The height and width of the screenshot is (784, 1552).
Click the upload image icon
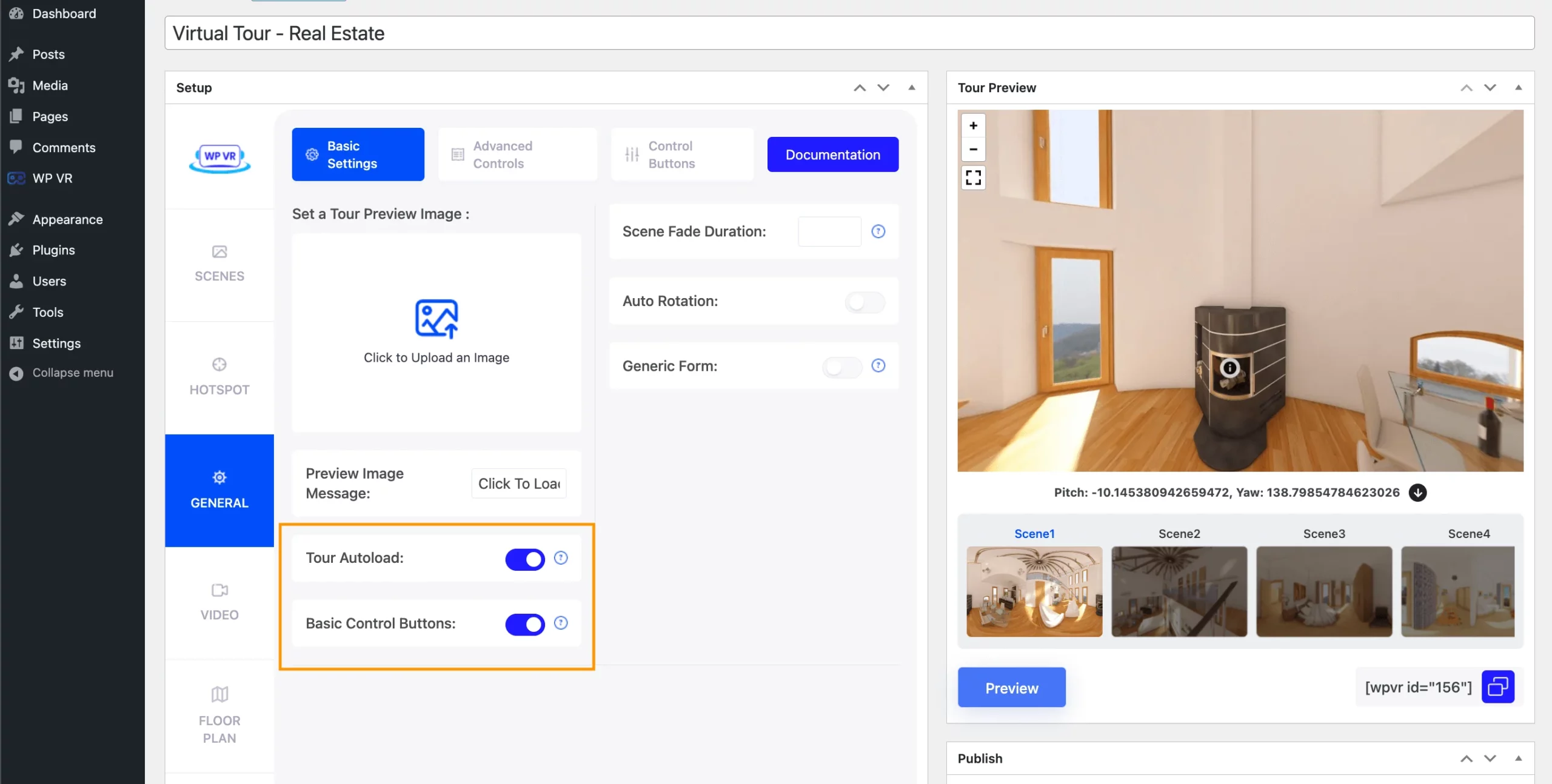tap(436, 319)
